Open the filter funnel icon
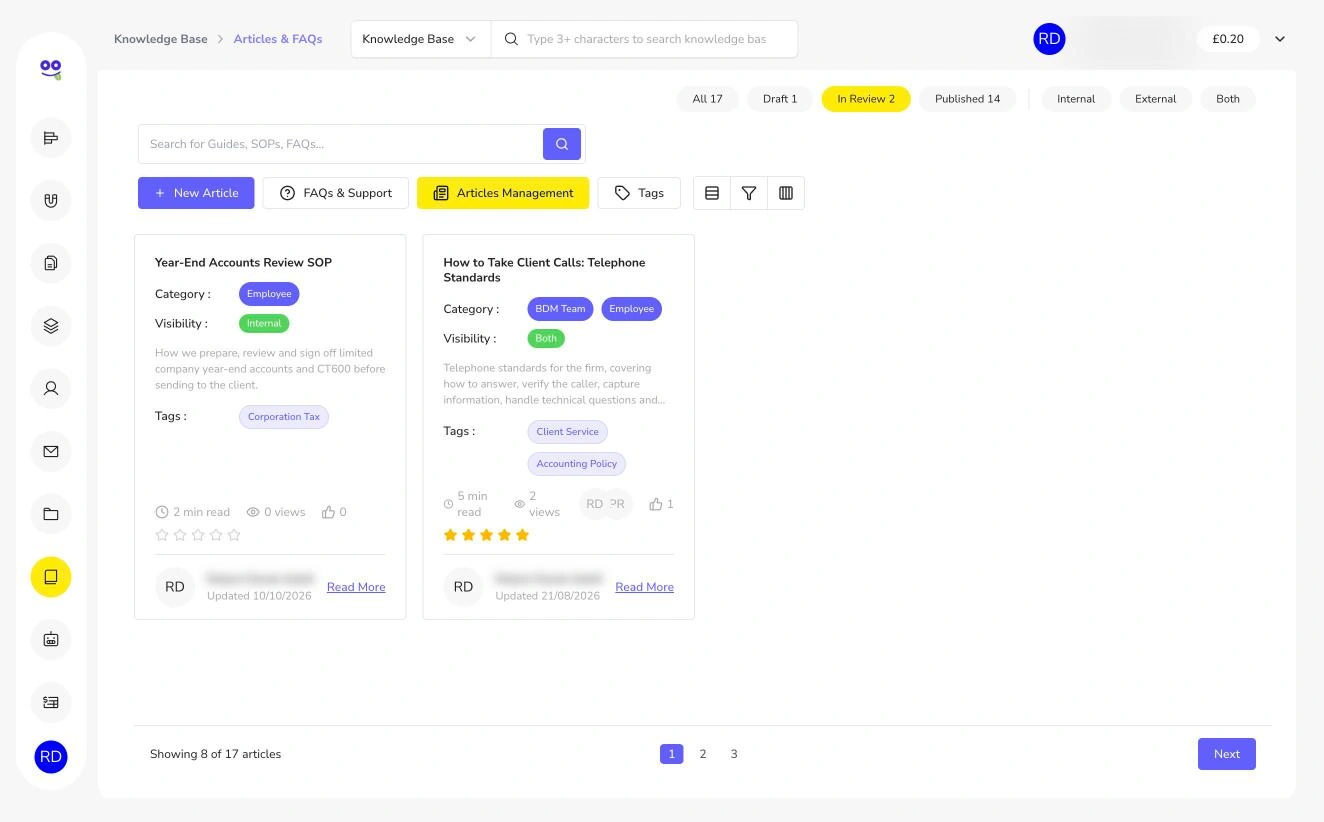1324x822 pixels. click(749, 193)
